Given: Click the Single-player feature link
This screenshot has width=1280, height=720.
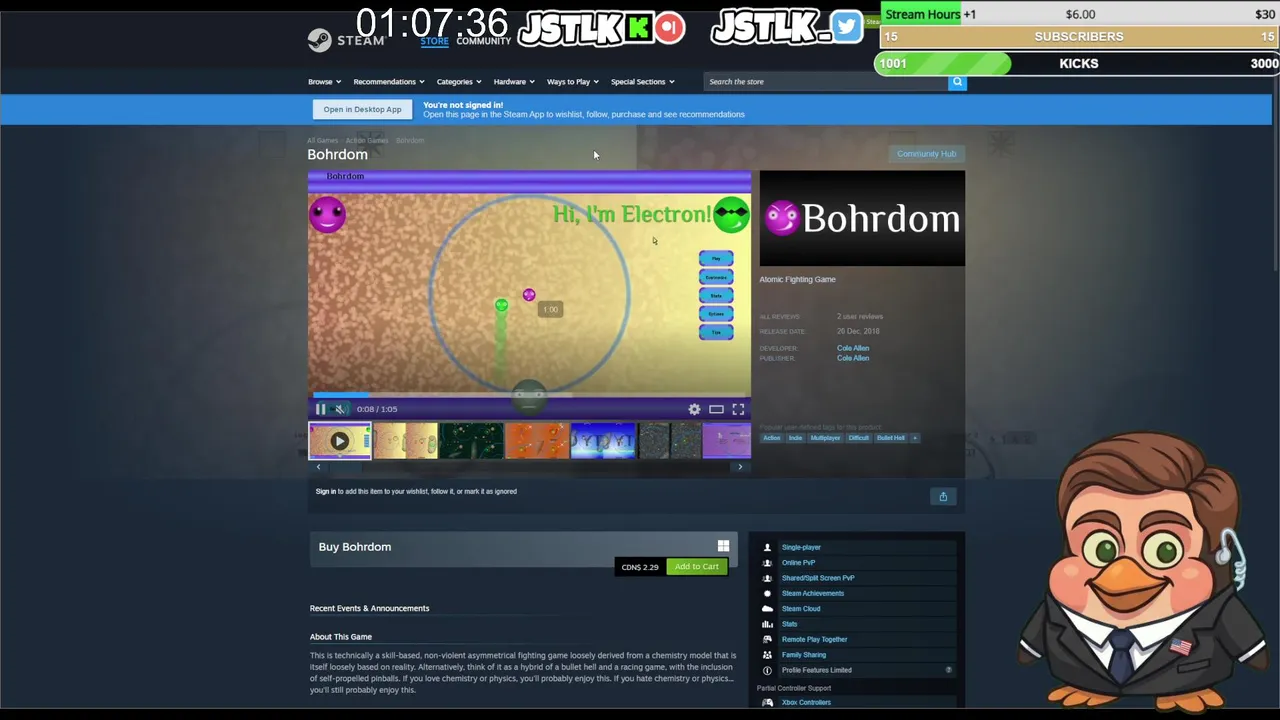Looking at the screenshot, I should coord(801,548).
